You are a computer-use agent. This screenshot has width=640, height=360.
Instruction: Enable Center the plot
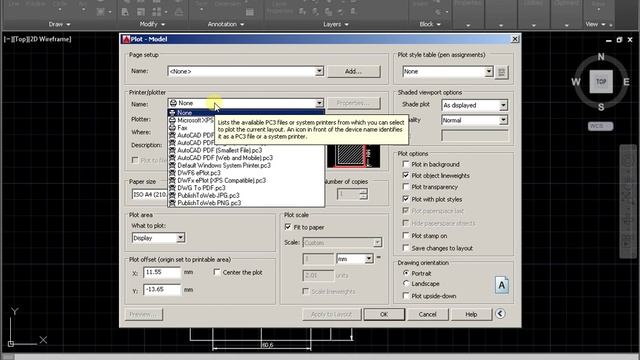(217, 272)
